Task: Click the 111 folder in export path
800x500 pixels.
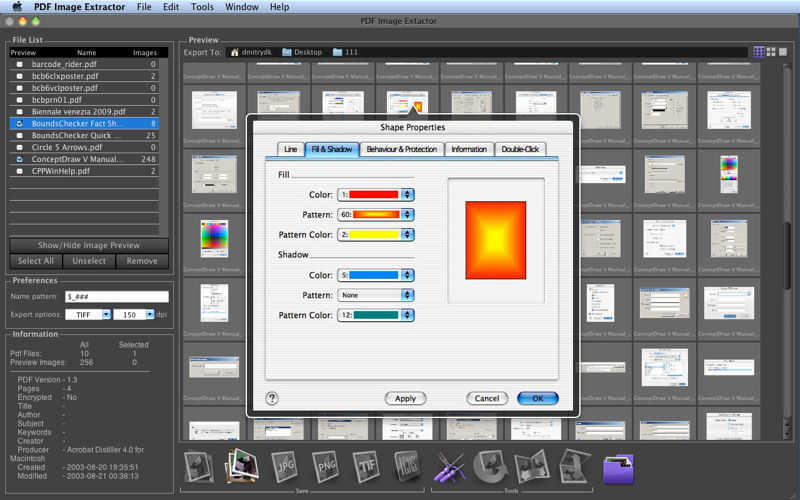Action: click(x=345, y=52)
